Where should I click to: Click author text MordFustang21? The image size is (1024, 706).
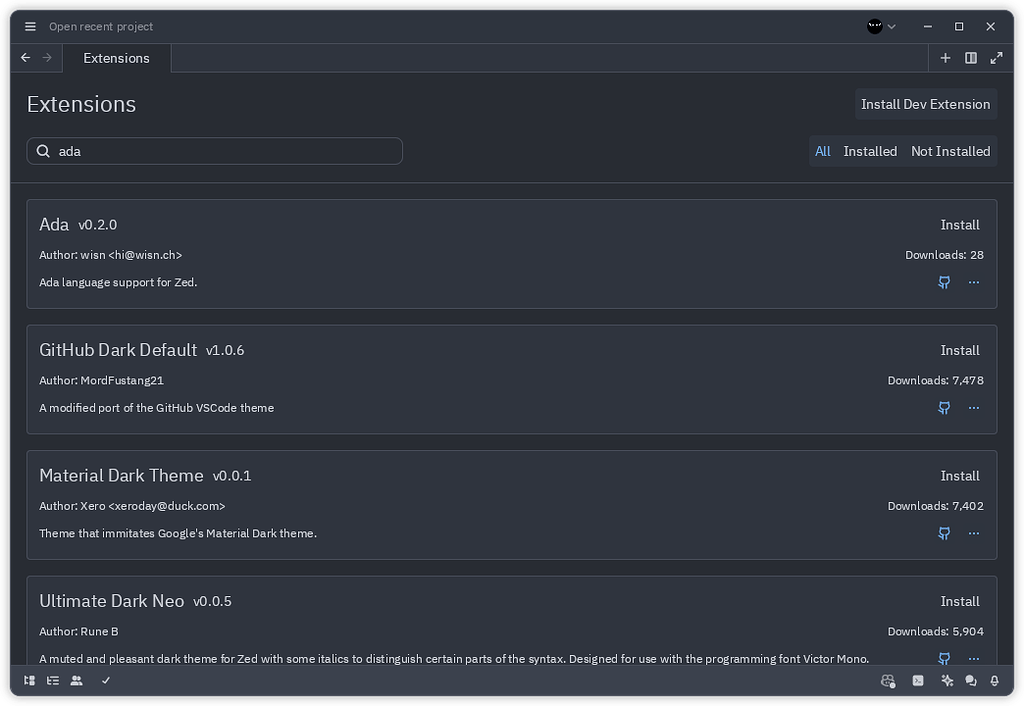coord(122,380)
